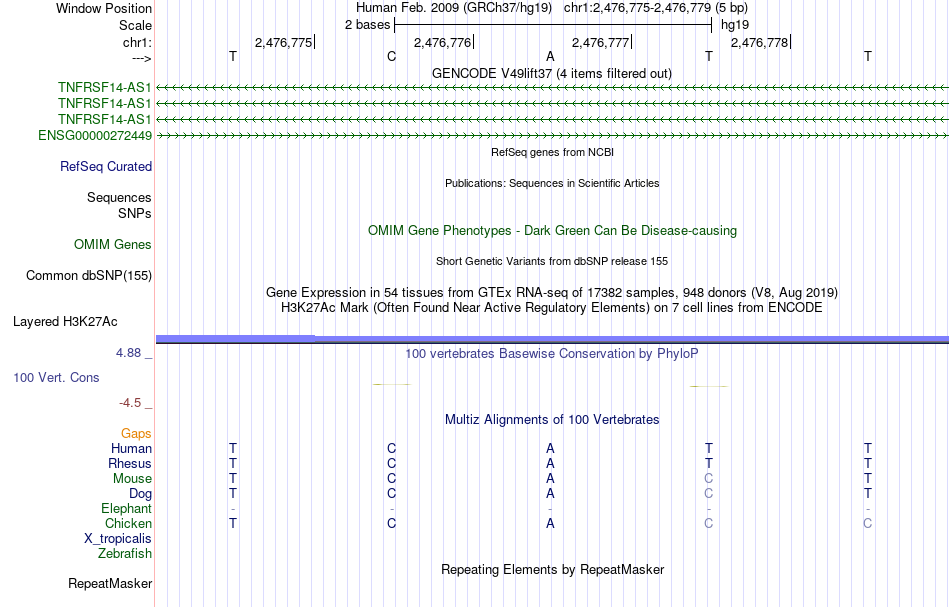The width and height of the screenshot is (950, 607).
Task: Select the Dog alignment row label
Action: point(140,494)
